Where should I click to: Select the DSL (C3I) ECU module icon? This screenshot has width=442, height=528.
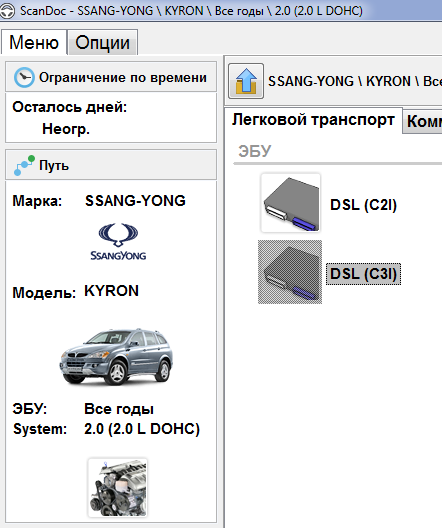290,272
